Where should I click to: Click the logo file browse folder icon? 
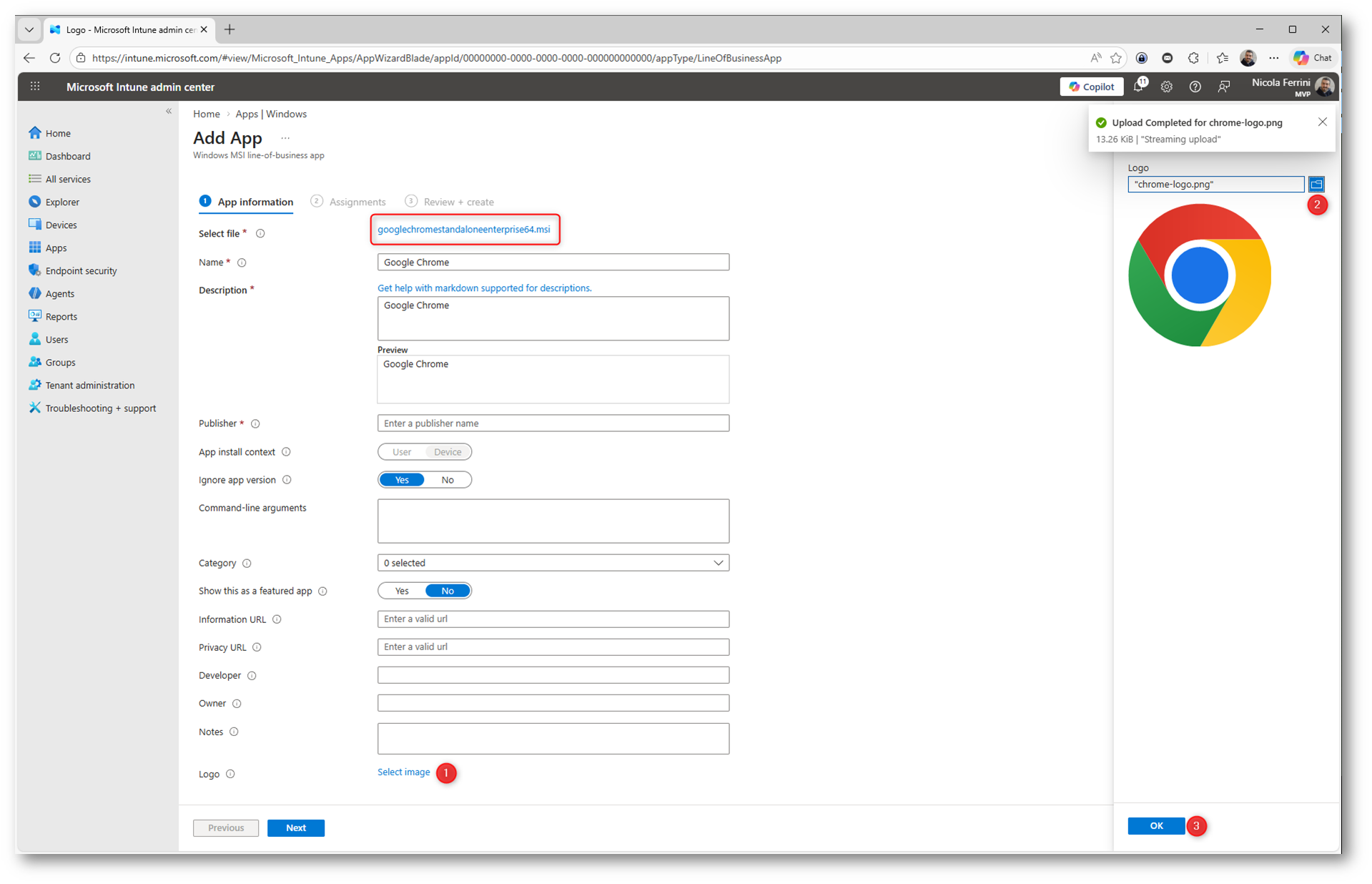click(x=1316, y=184)
